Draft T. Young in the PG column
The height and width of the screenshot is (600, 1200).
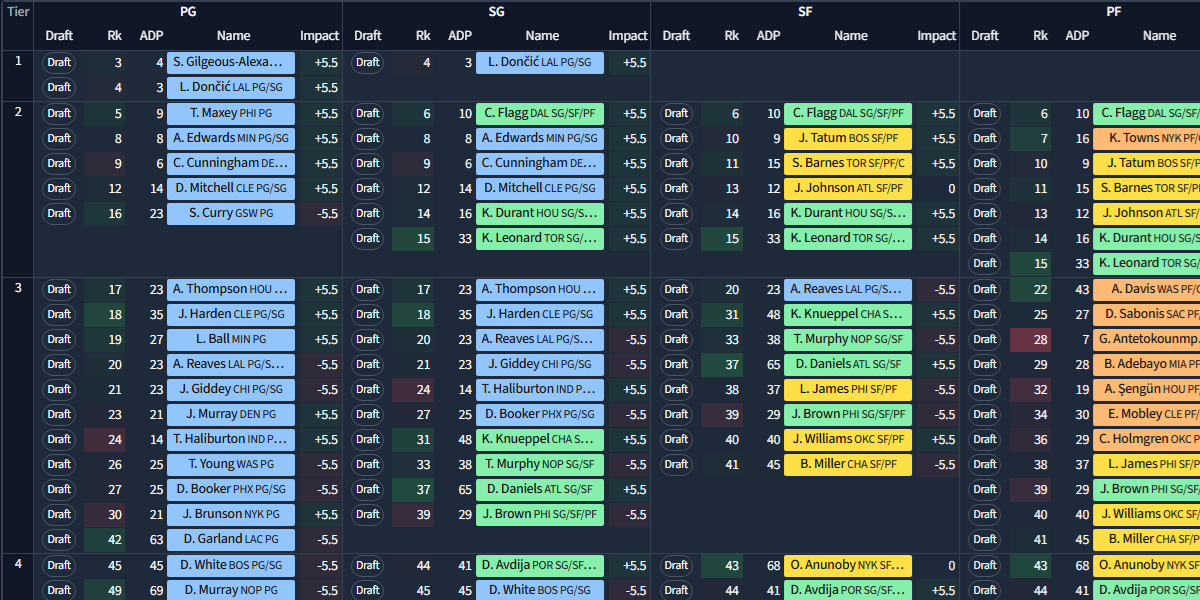click(59, 465)
